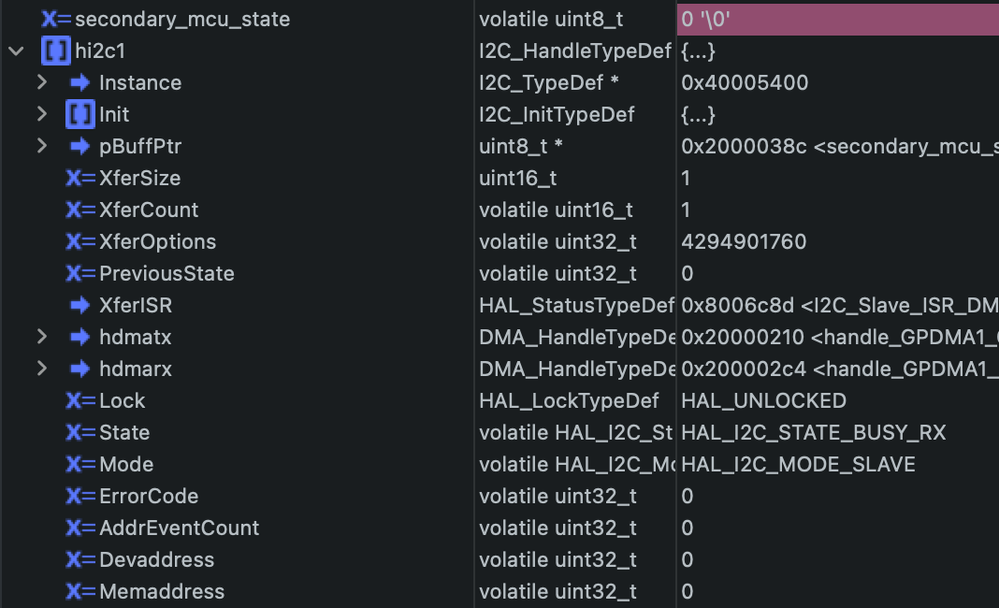Image resolution: width=999 pixels, height=608 pixels.
Task: Click the bracket icon next to Init
Action: click(x=79, y=114)
